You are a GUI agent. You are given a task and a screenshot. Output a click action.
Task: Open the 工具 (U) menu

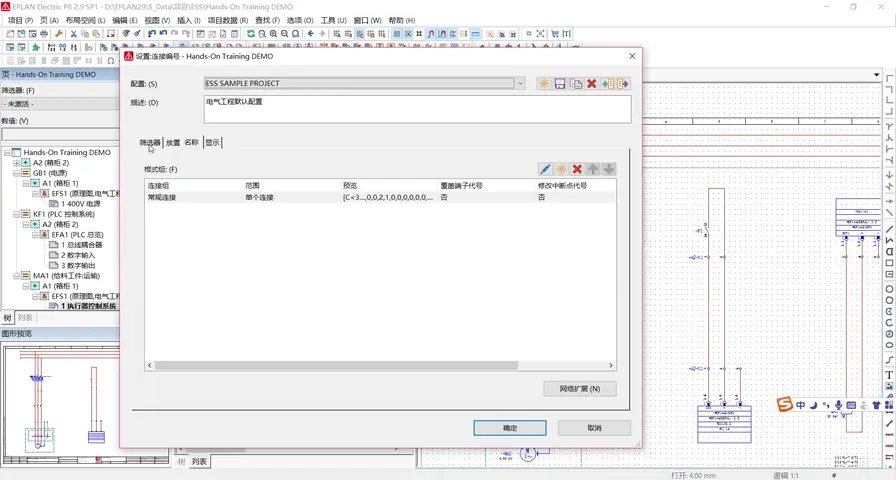[333, 20]
